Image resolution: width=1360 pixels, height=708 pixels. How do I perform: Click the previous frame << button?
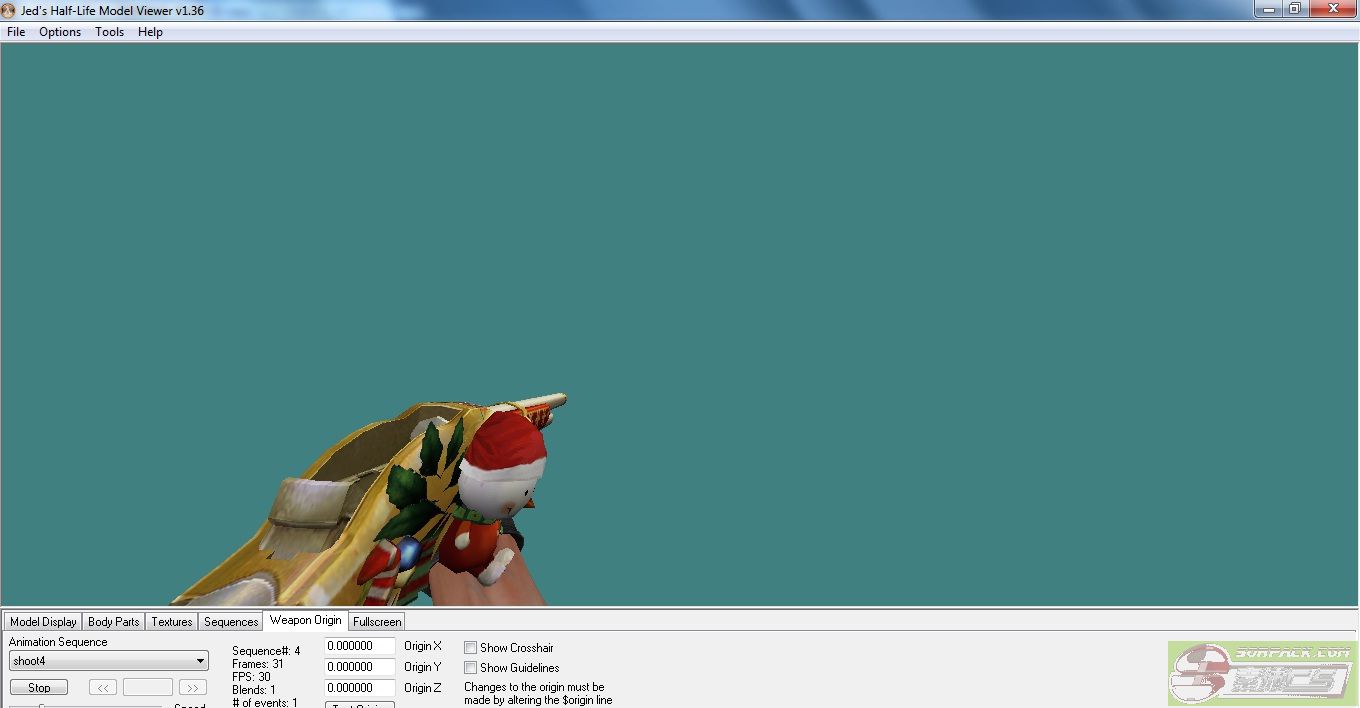tap(103, 688)
